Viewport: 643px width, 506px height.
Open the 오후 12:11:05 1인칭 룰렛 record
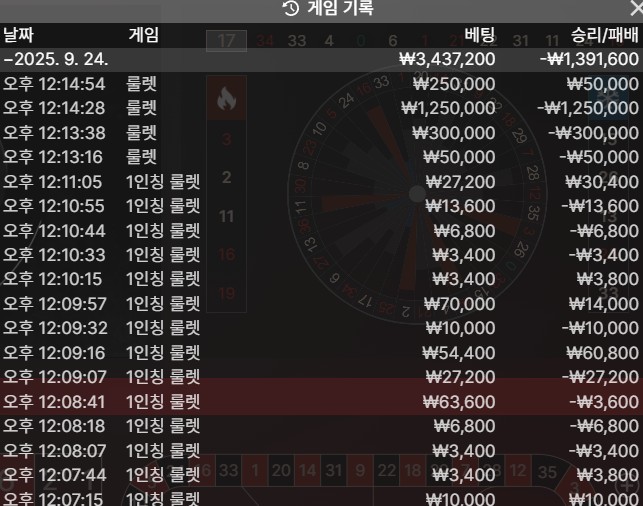click(322, 182)
